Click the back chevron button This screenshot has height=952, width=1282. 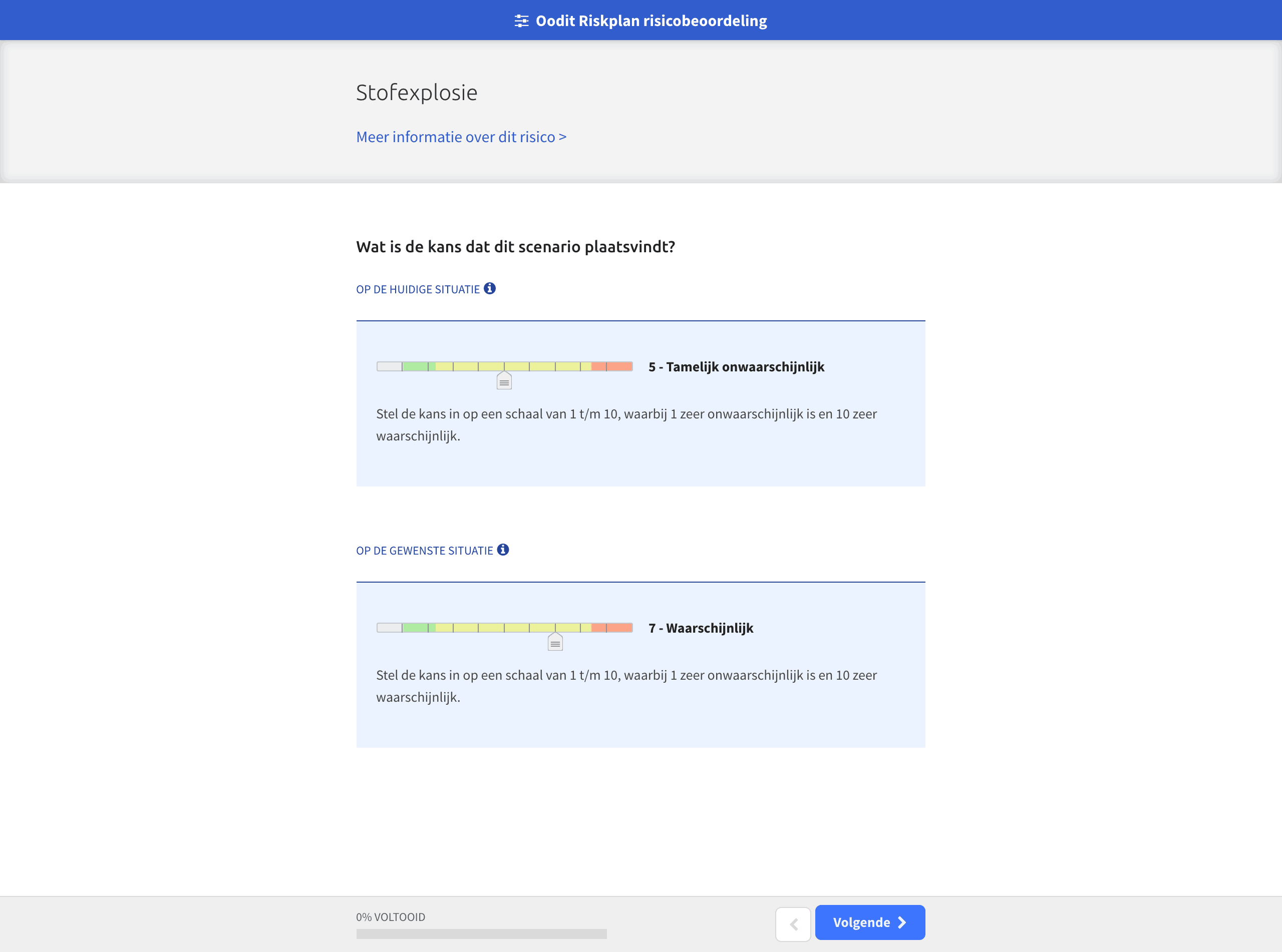[x=793, y=924]
